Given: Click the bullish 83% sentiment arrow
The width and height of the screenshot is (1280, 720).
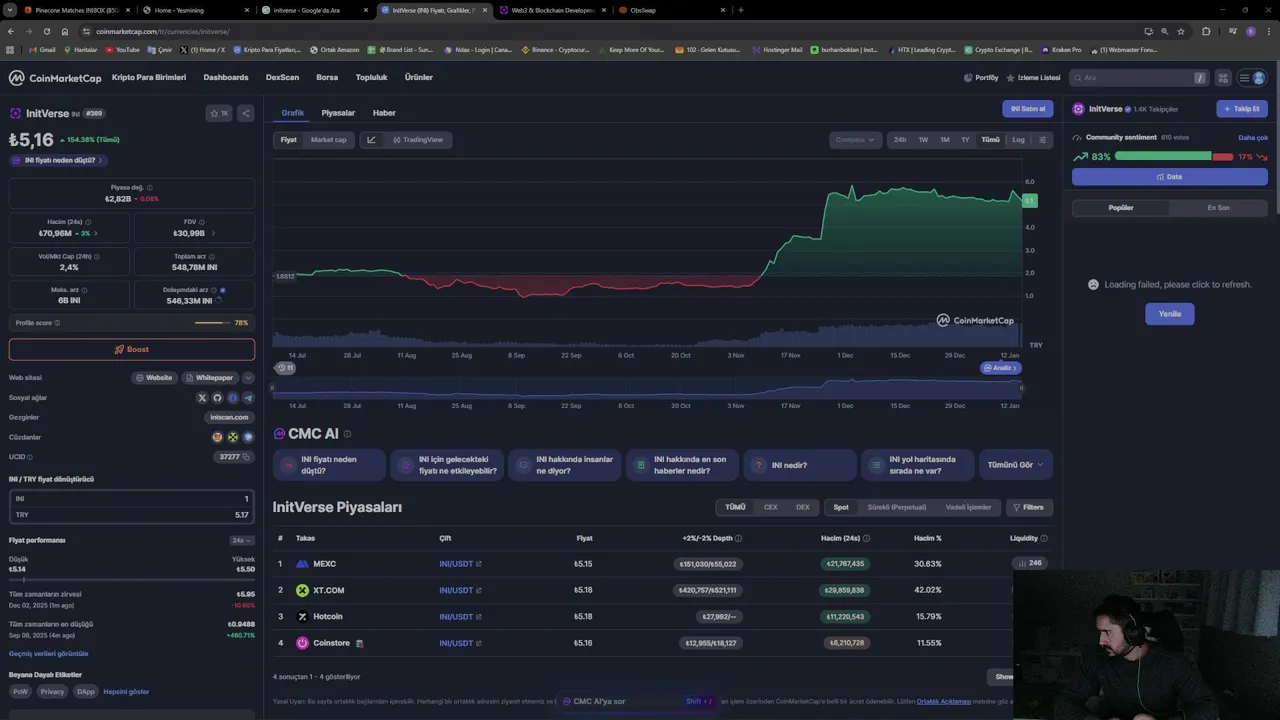Looking at the screenshot, I should coord(1080,157).
